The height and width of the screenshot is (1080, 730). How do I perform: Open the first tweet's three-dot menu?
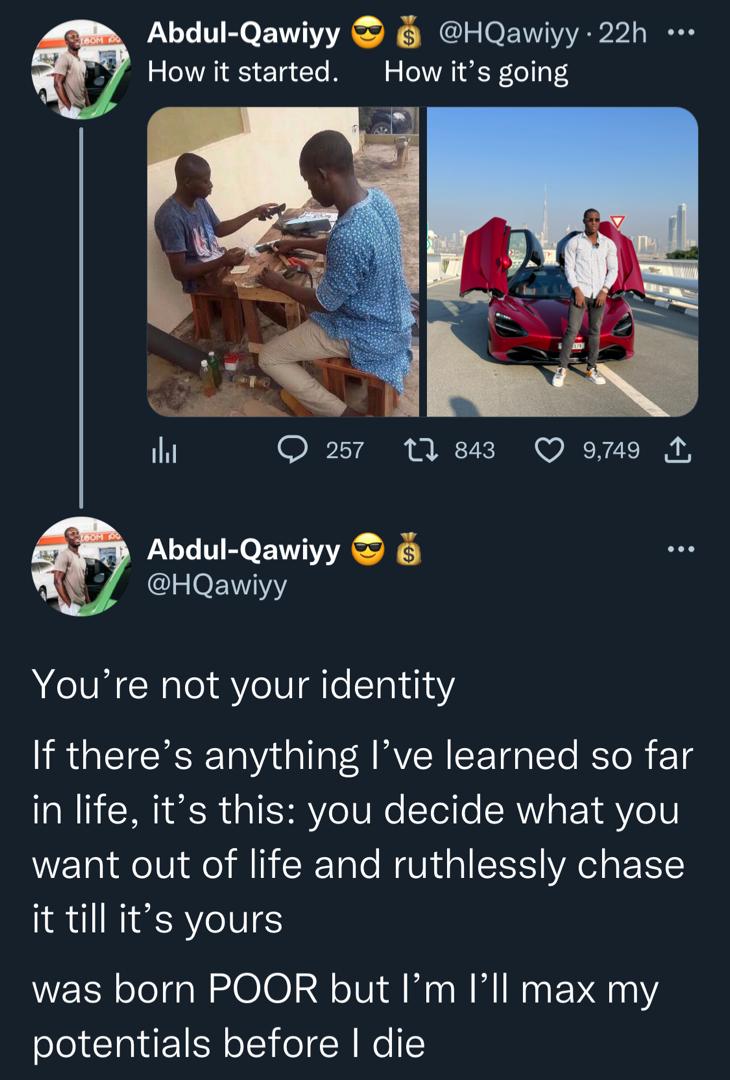[682, 32]
